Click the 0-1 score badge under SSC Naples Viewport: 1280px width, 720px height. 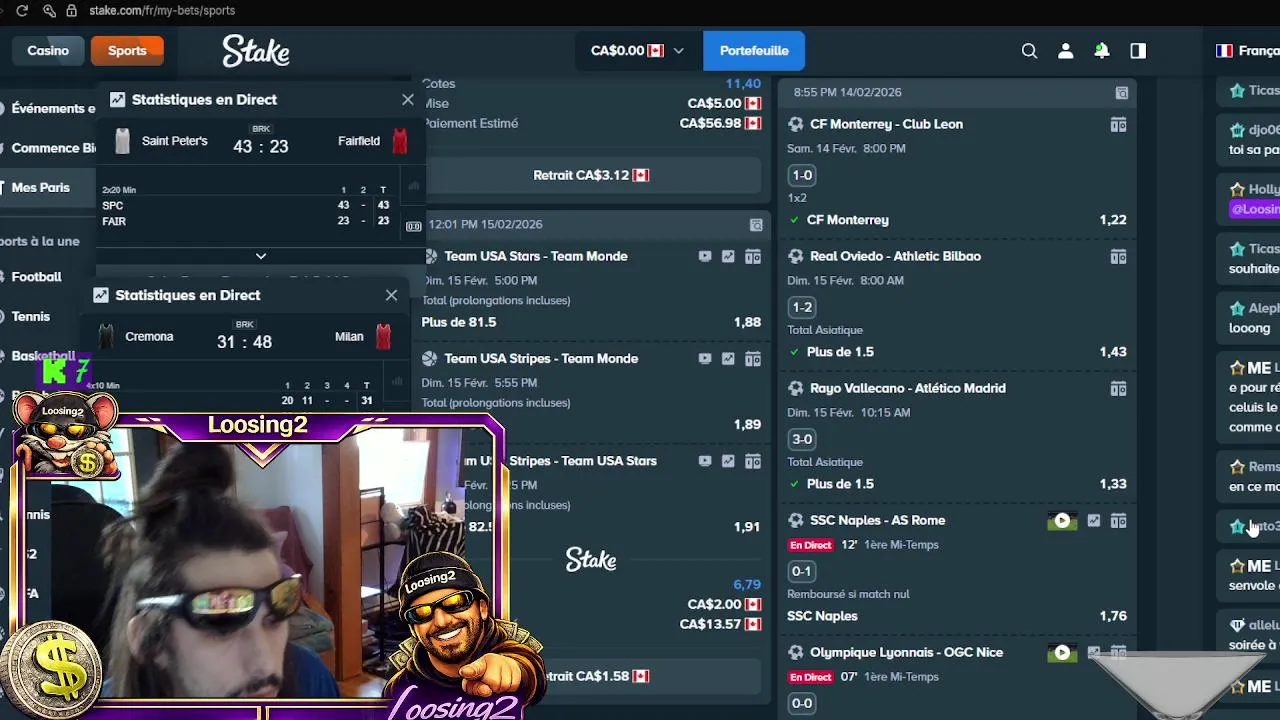pyautogui.click(x=801, y=571)
